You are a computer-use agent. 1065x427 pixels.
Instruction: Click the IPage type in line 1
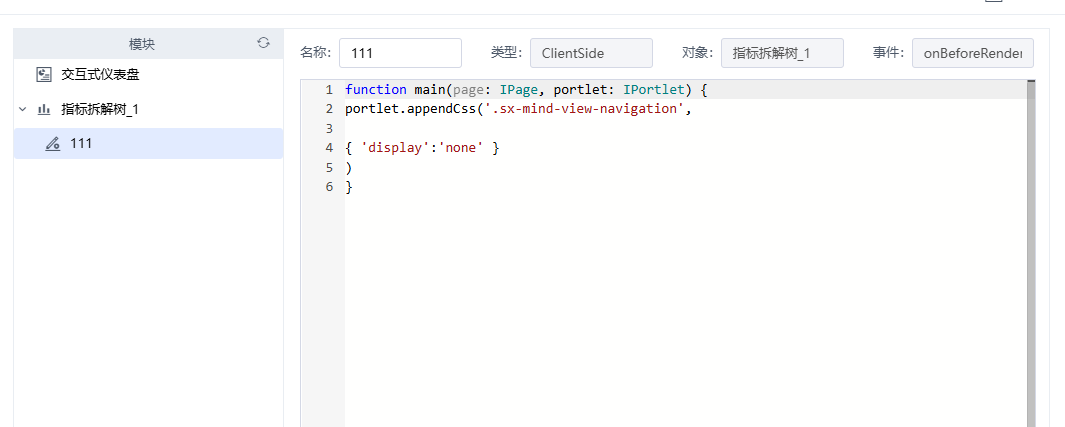519,90
